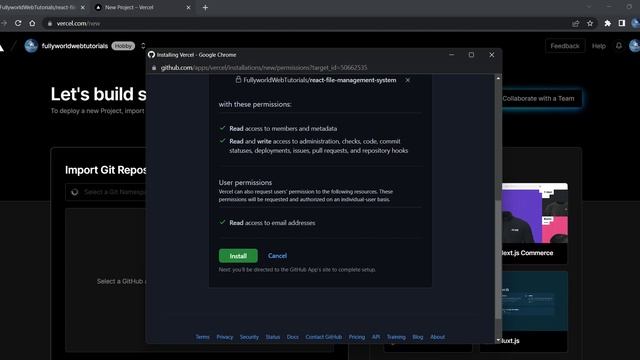This screenshot has width=640, height=360.
Task: Close the New Project - Vercel tab
Action: pyautogui.click(x=188, y=7)
